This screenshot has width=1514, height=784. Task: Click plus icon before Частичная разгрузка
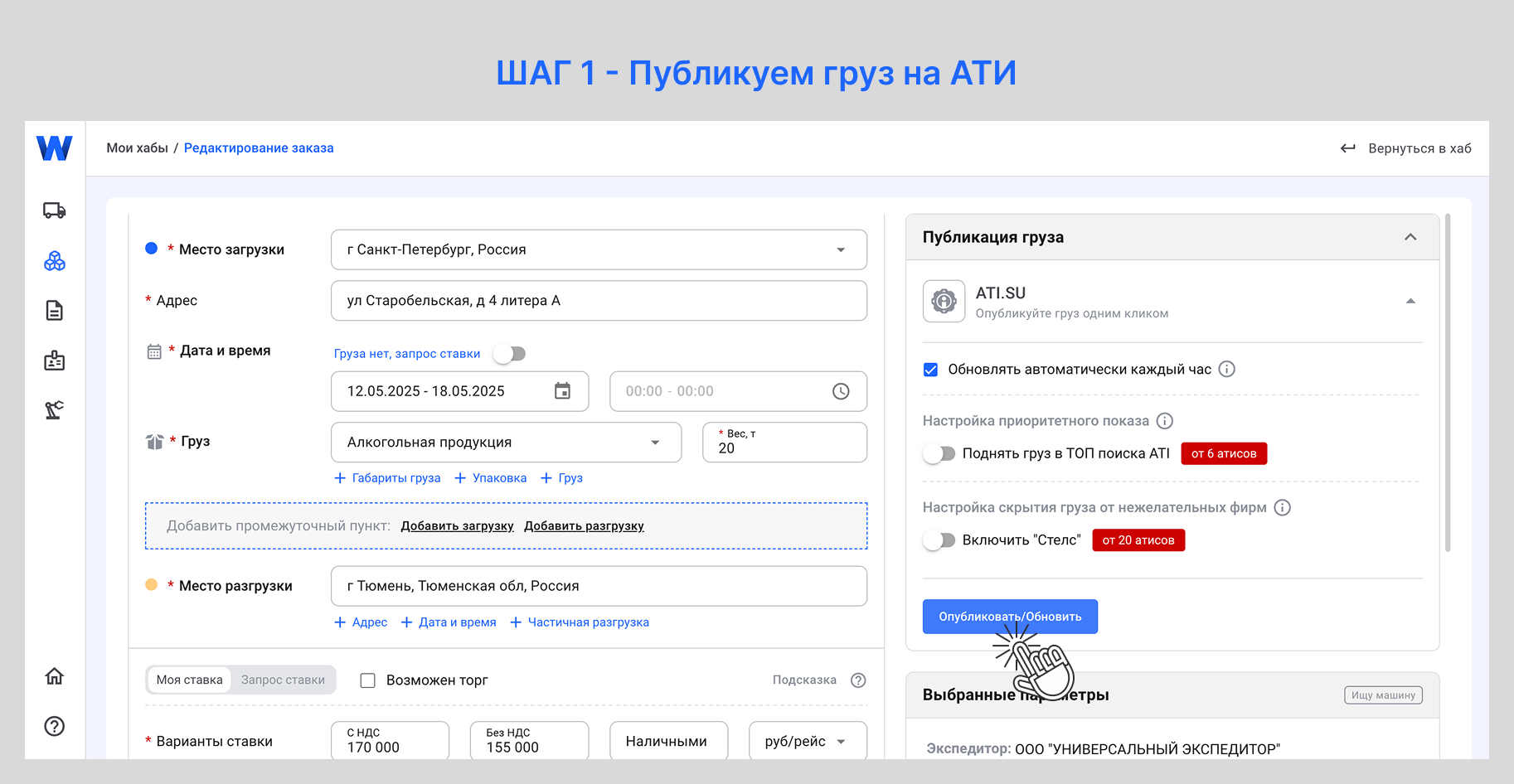pos(516,622)
